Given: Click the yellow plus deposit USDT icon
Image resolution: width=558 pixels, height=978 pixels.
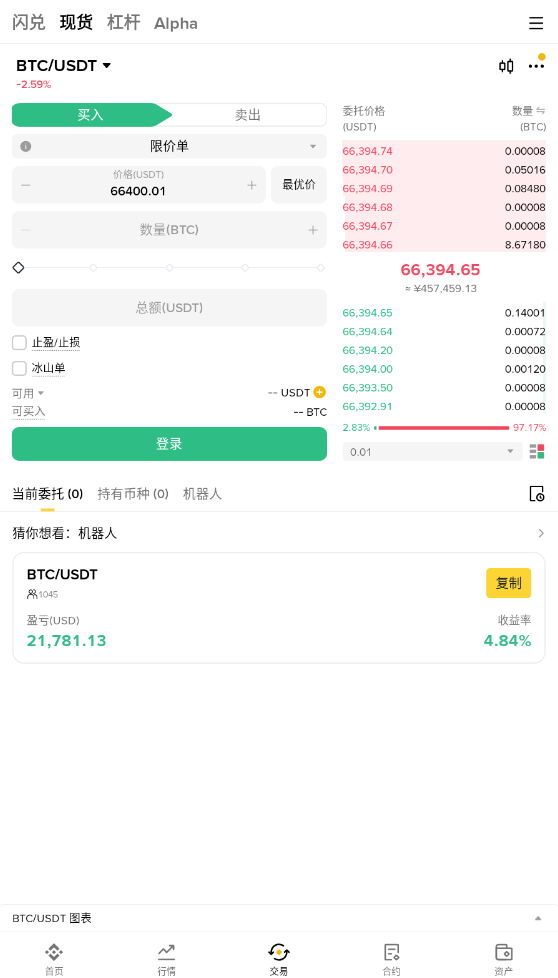Looking at the screenshot, I should click(320, 392).
